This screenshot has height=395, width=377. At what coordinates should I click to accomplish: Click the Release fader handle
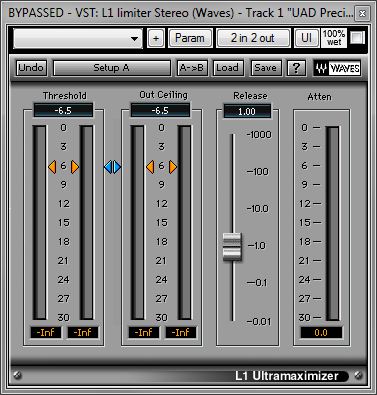click(x=232, y=247)
